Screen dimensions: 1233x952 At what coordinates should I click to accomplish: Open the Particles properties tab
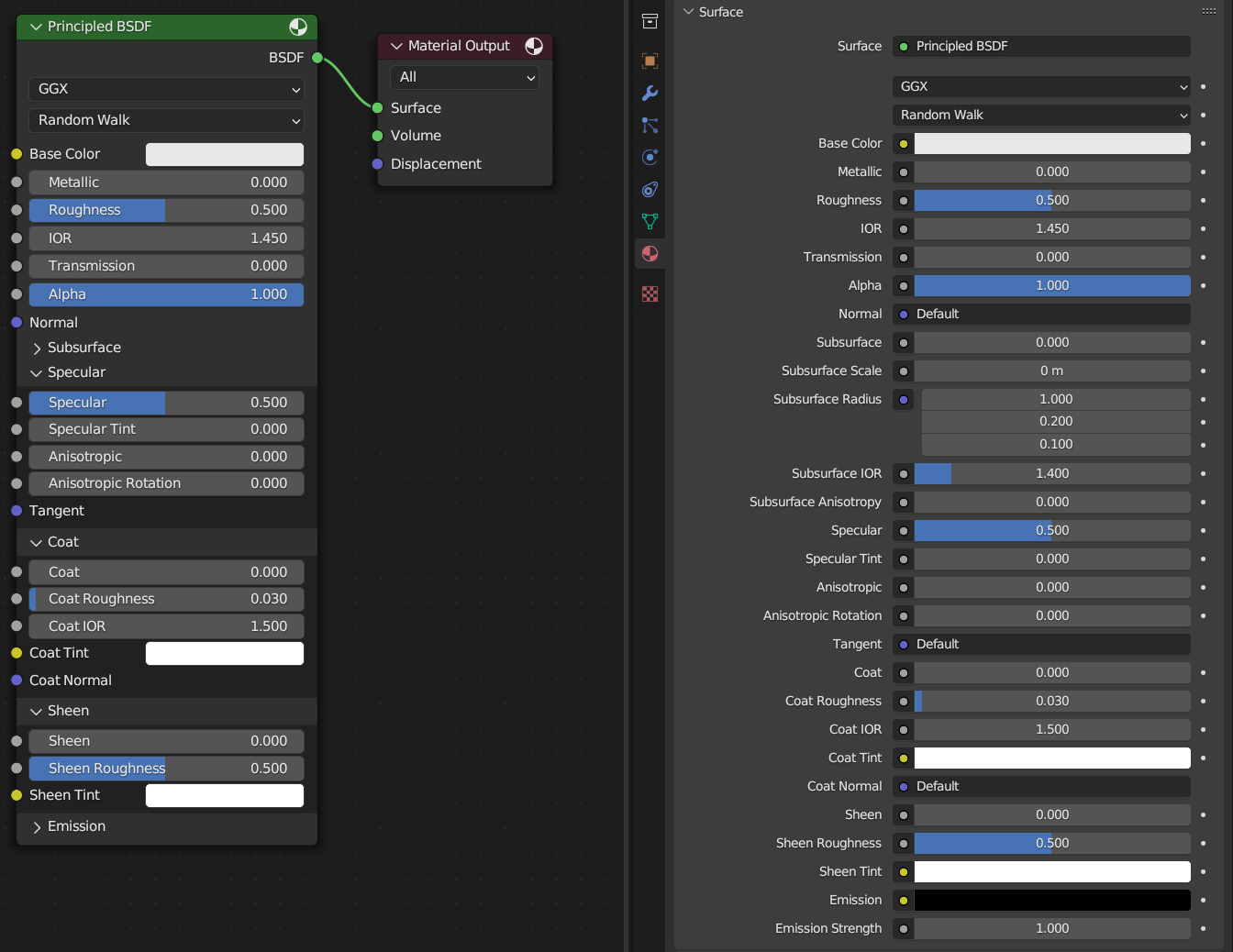[x=650, y=125]
